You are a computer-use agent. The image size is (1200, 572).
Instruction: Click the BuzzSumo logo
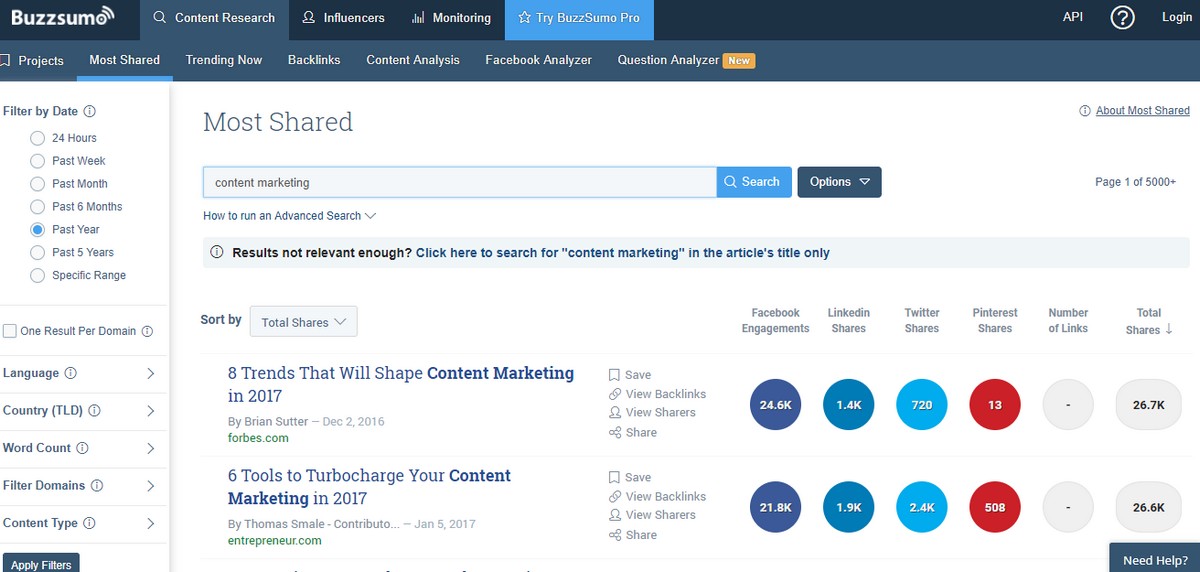click(x=62, y=18)
